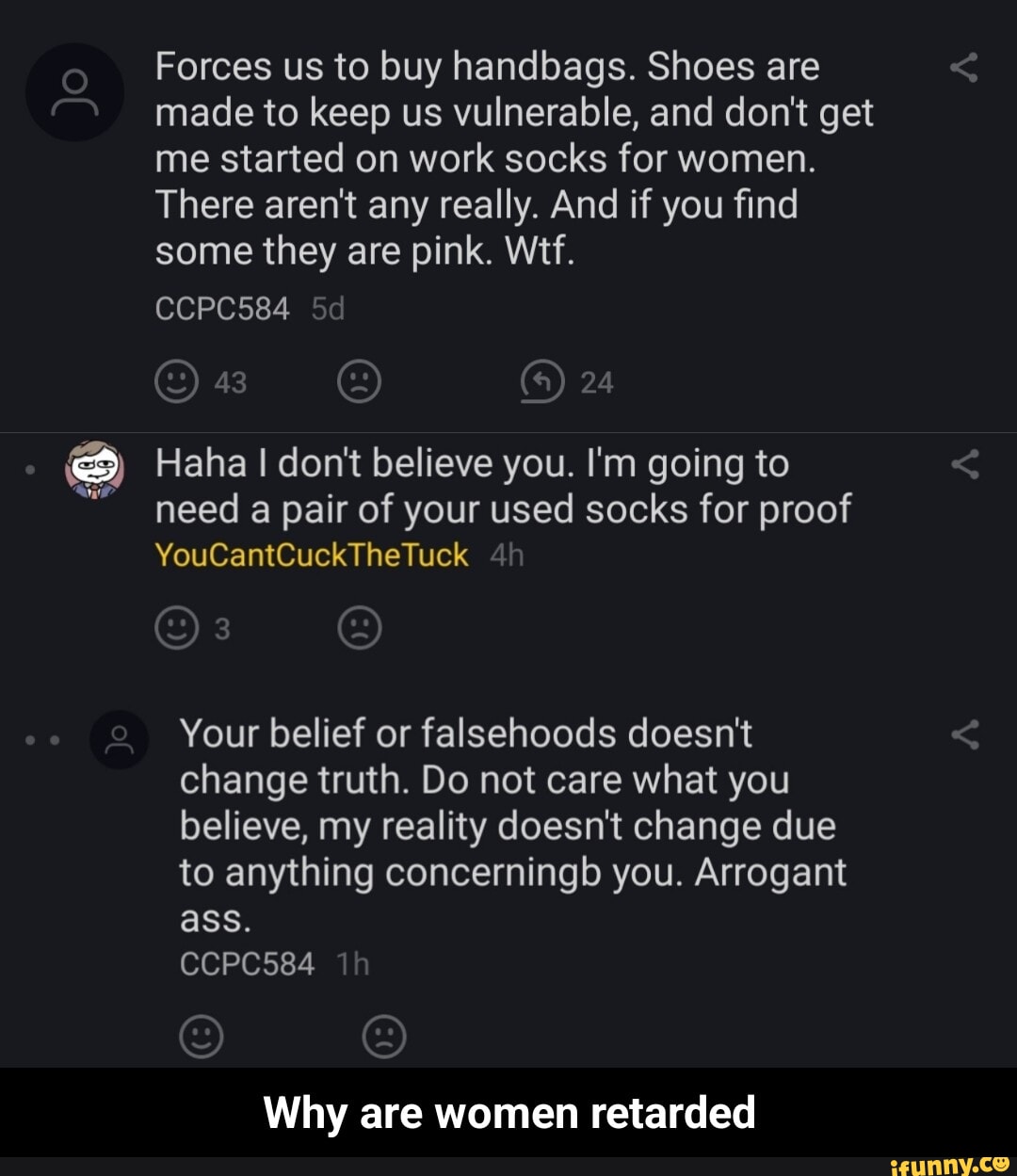Open CCPC584's profile from the 1h reply
Image resolution: width=1017 pixels, height=1176 pixels.
(x=247, y=964)
